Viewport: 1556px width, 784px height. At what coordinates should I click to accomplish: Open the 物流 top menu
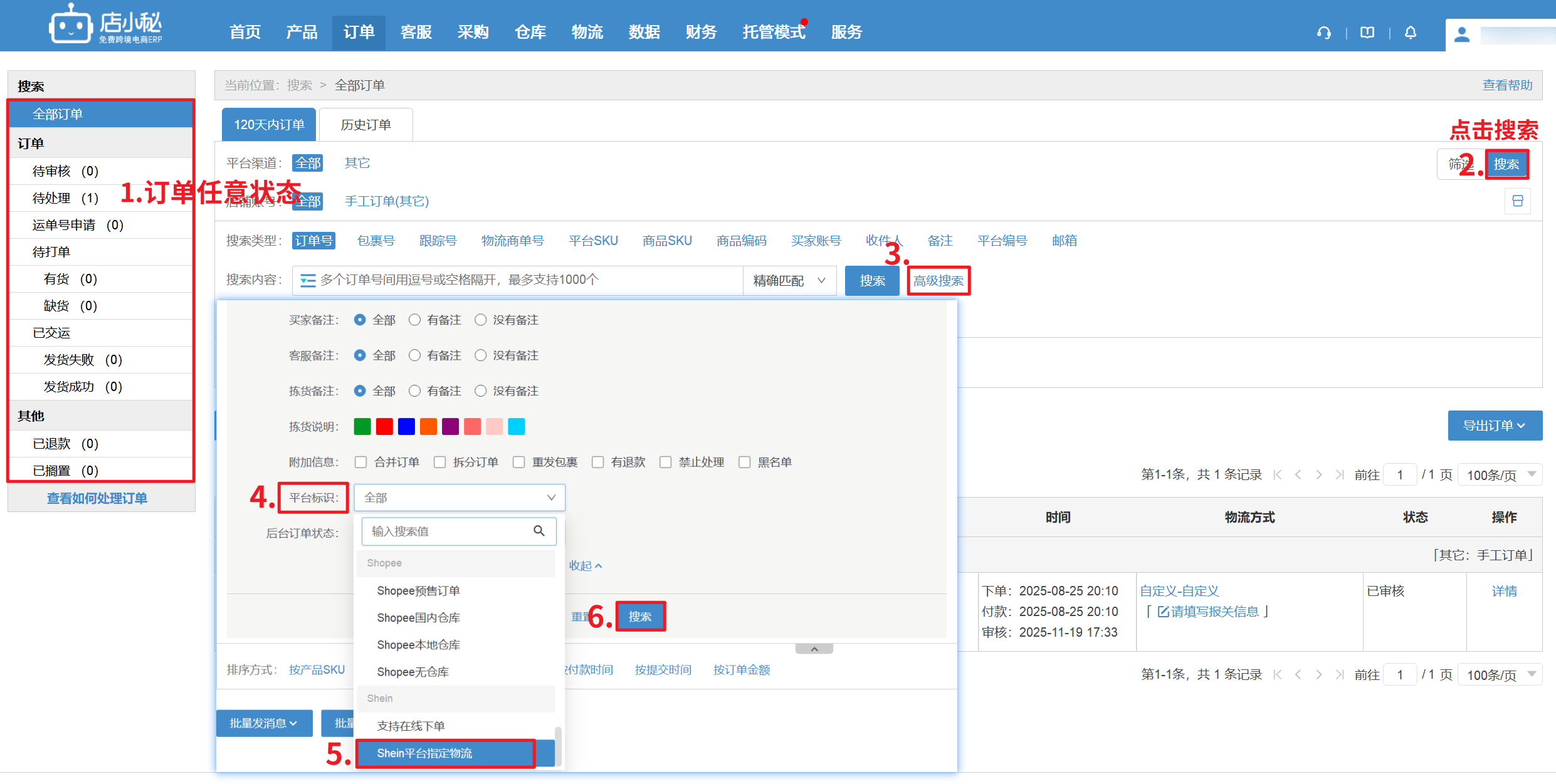pos(587,32)
